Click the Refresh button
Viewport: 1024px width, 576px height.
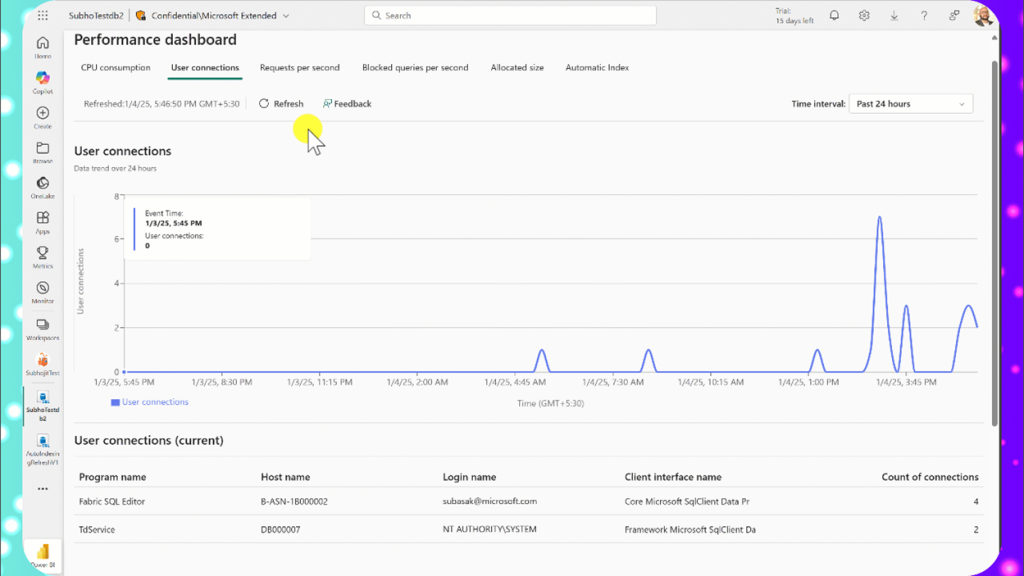(x=281, y=104)
